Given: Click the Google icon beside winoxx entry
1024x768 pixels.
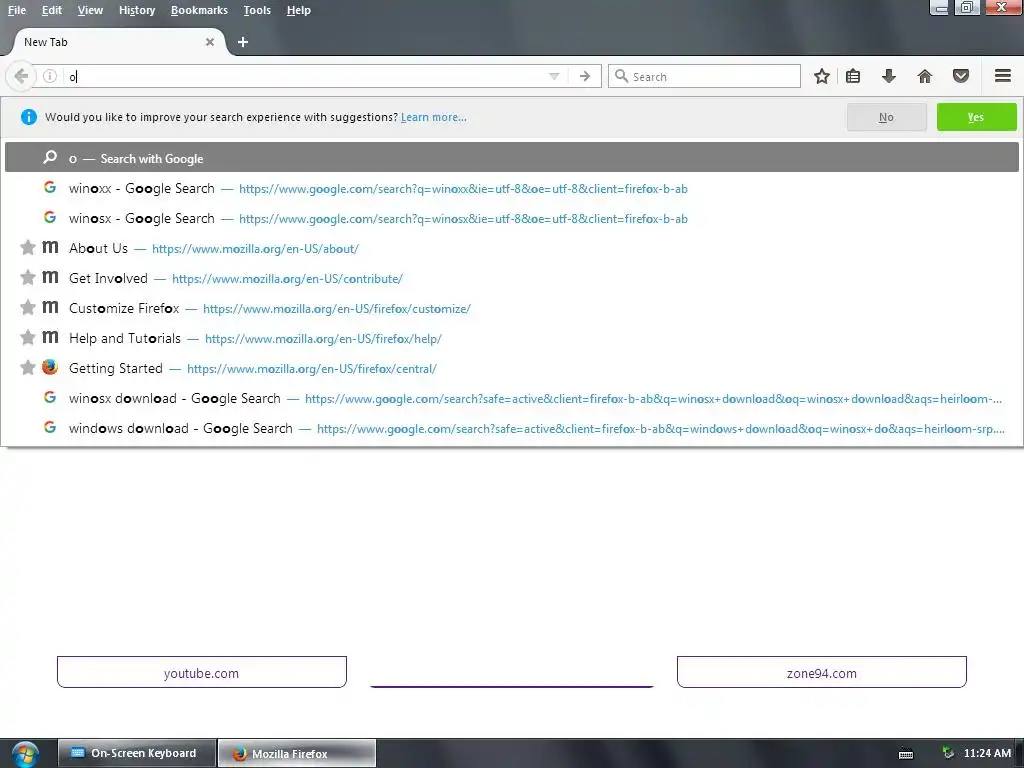Looking at the screenshot, I should click(x=50, y=187).
